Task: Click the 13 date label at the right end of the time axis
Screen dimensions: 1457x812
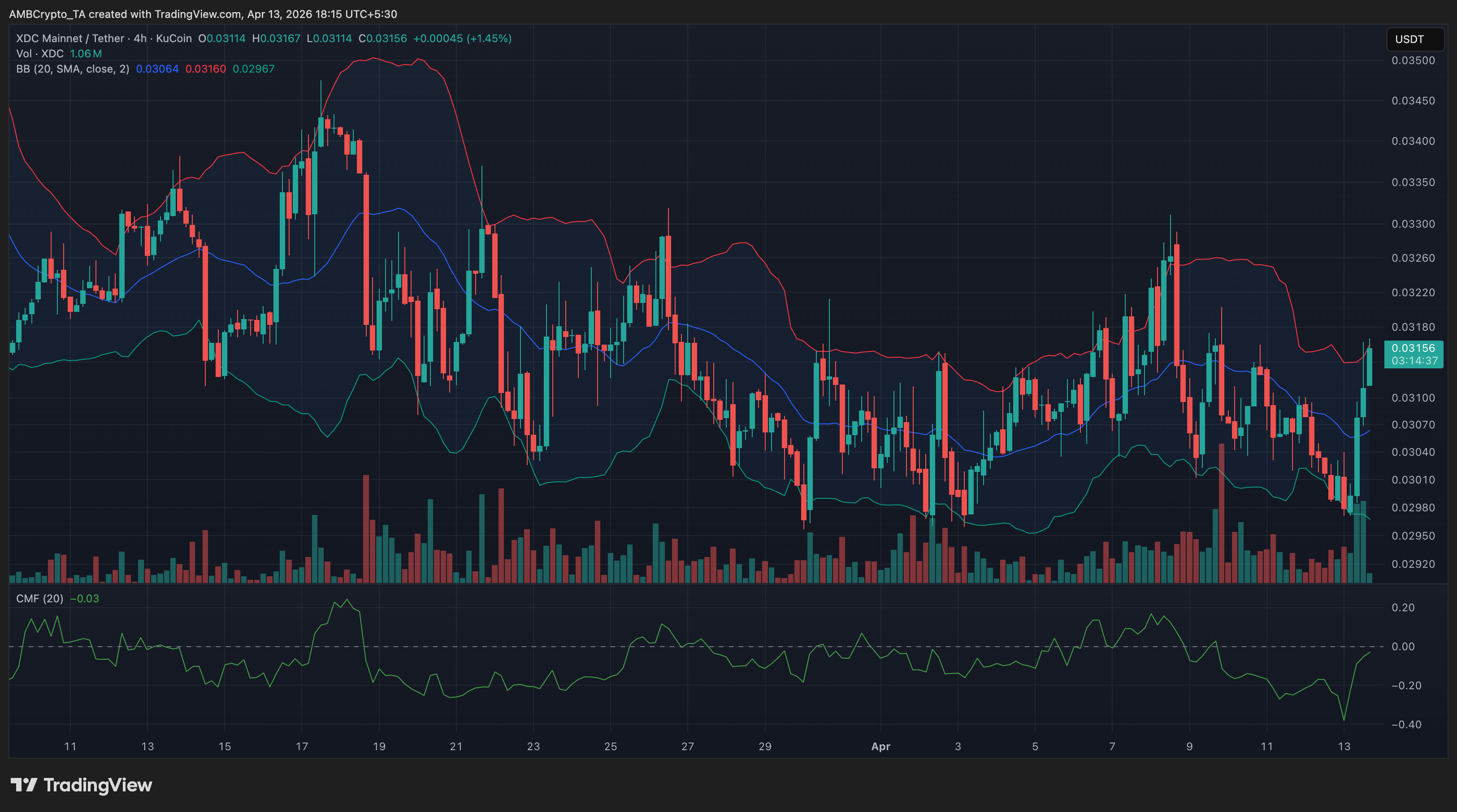Action: (1344, 747)
